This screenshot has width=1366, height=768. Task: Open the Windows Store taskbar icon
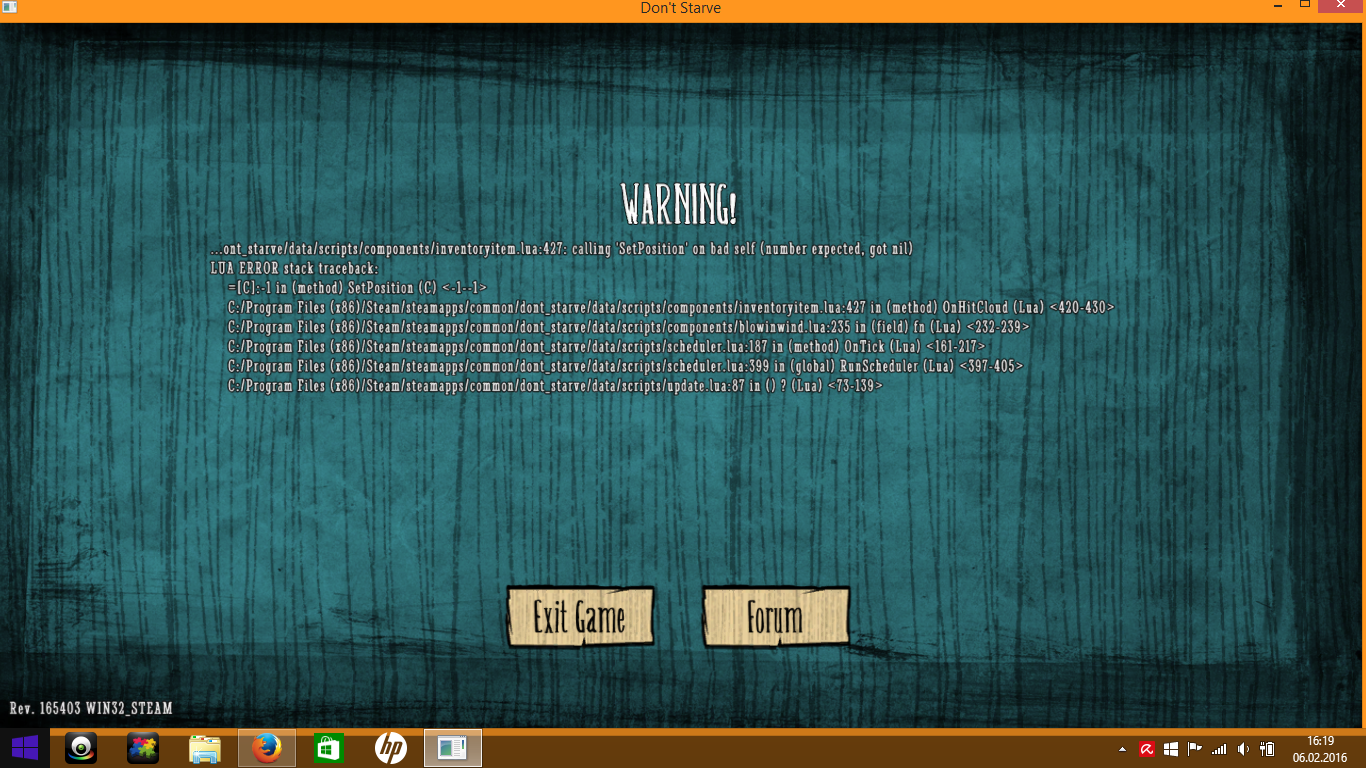[329, 748]
